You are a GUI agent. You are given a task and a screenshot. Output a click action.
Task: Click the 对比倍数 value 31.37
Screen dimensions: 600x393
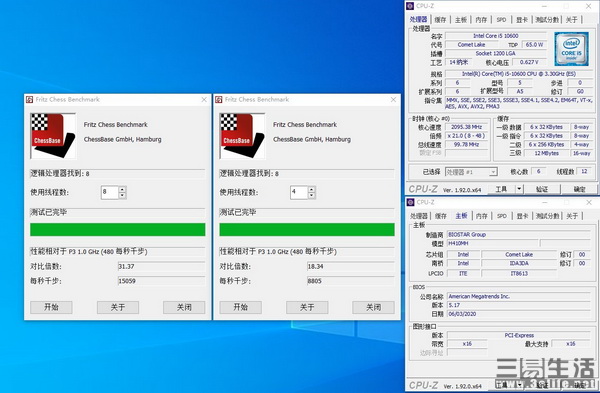pos(161,266)
